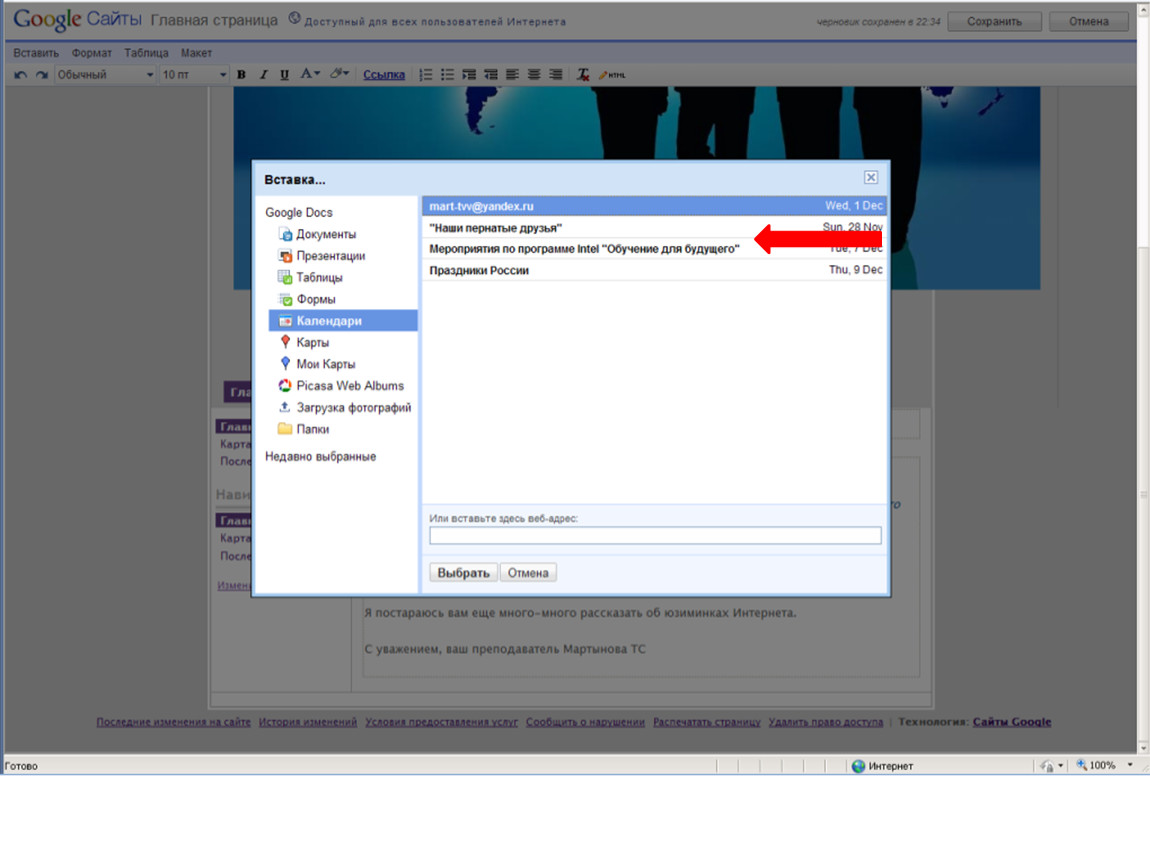Image resolution: width=1150 pixels, height=864 pixels.
Task: Click the Интернет zone status icon
Action: pyautogui.click(x=858, y=766)
